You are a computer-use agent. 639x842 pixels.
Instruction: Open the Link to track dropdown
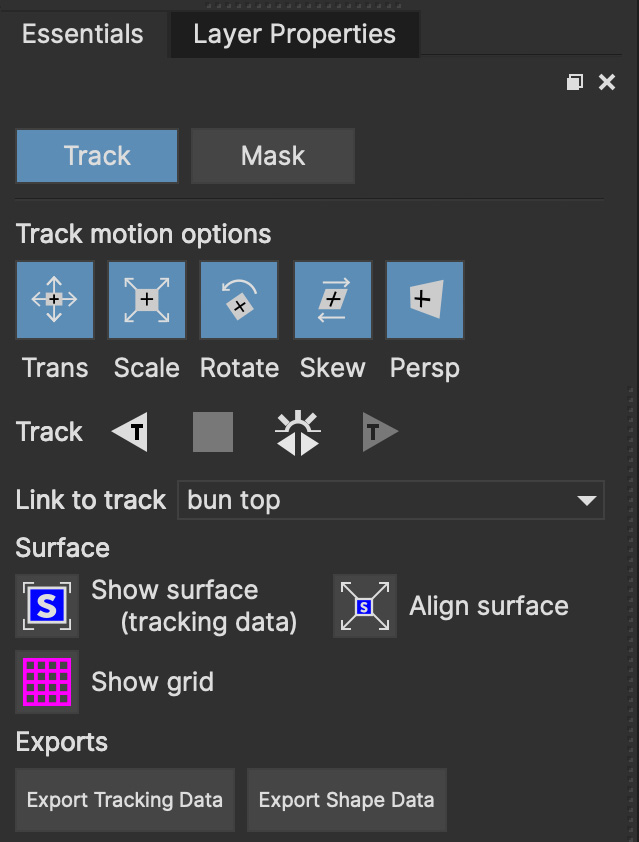(390, 500)
